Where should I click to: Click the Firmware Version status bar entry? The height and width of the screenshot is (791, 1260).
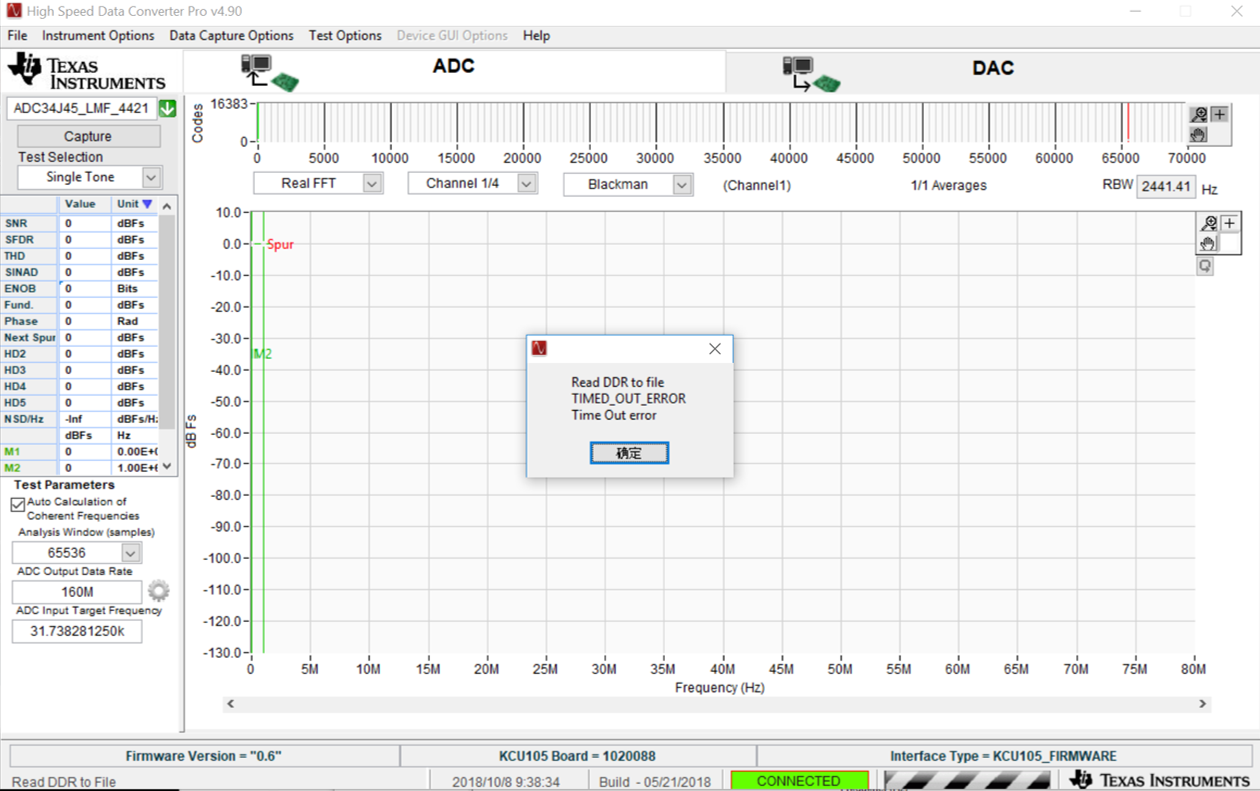[x=204, y=756]
